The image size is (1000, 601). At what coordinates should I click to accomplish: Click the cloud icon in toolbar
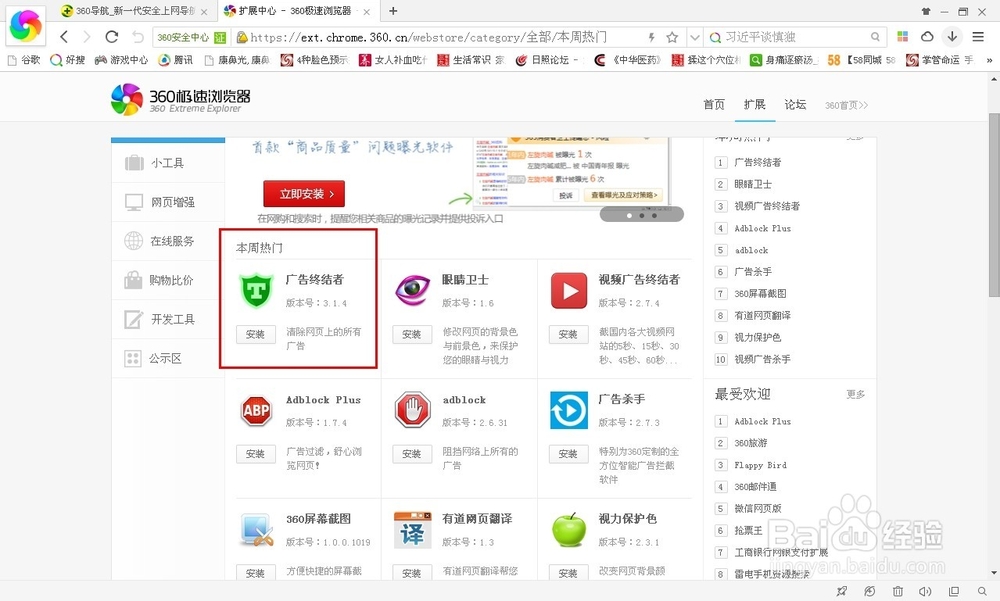927,37
